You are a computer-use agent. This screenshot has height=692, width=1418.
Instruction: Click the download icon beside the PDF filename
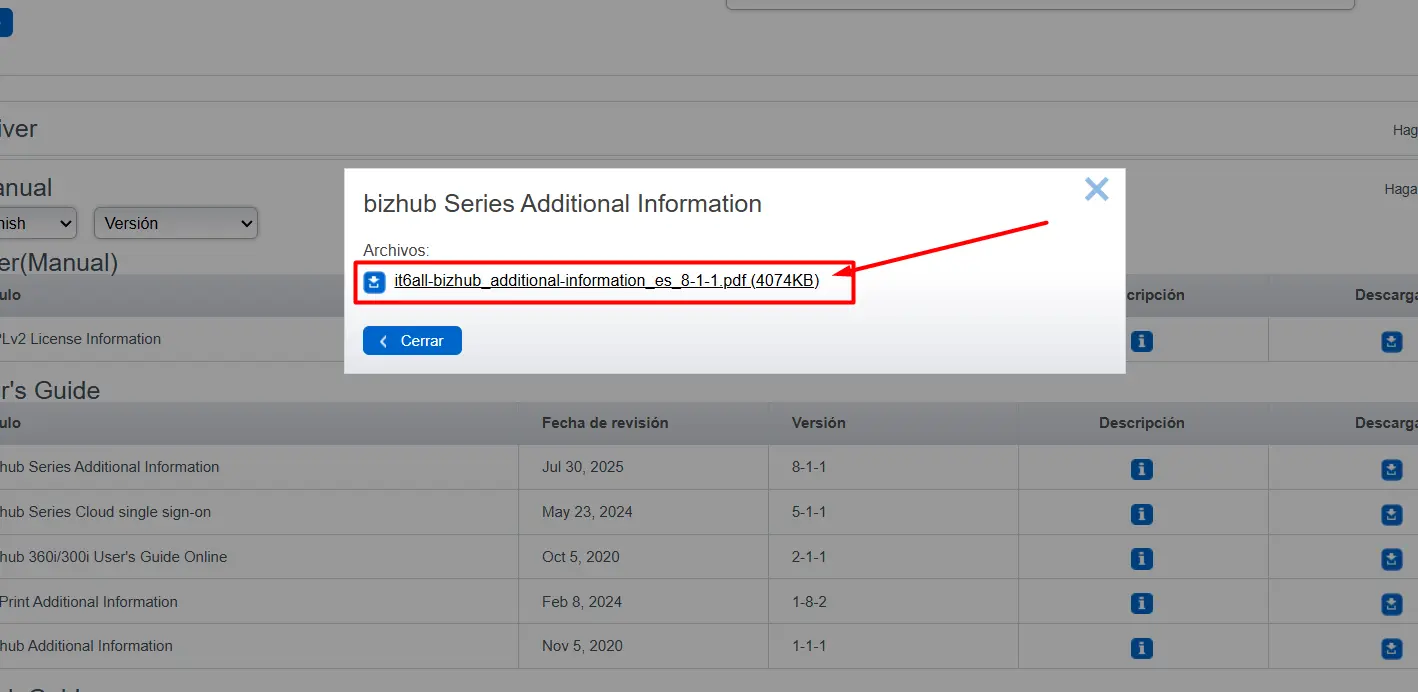tap(374, 282)
